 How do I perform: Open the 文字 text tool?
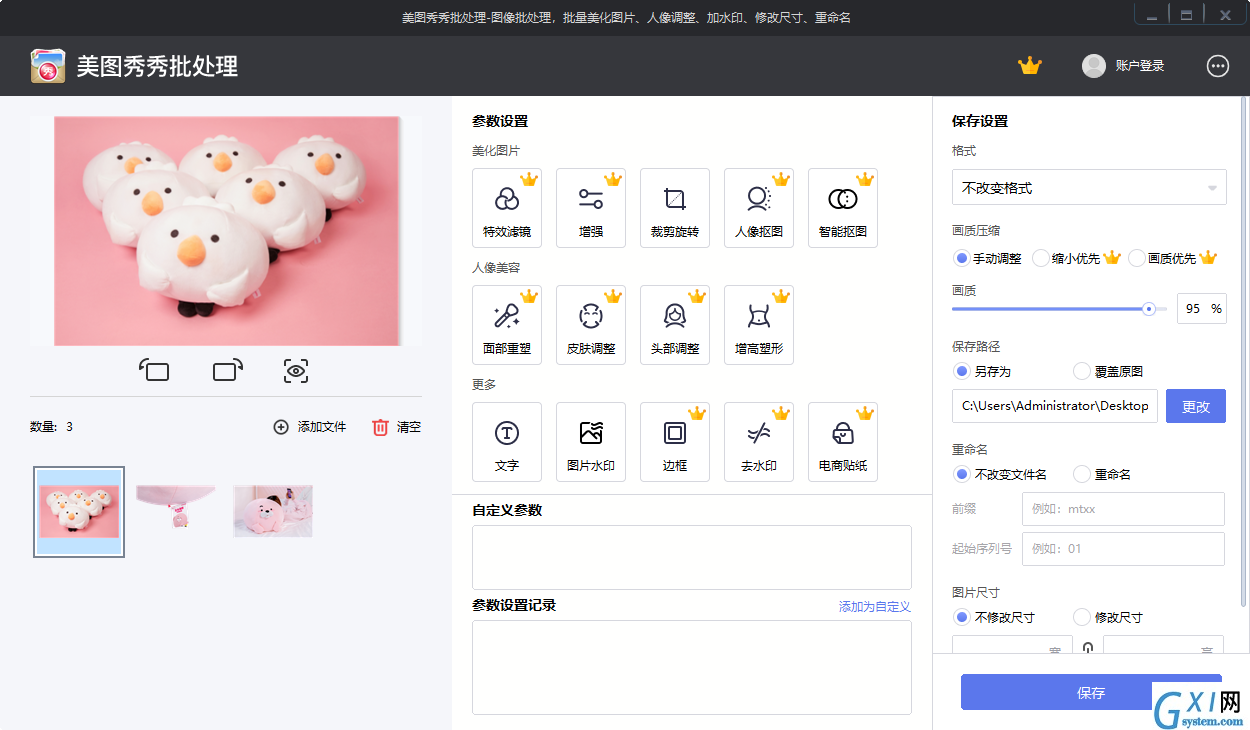point(507,442)
